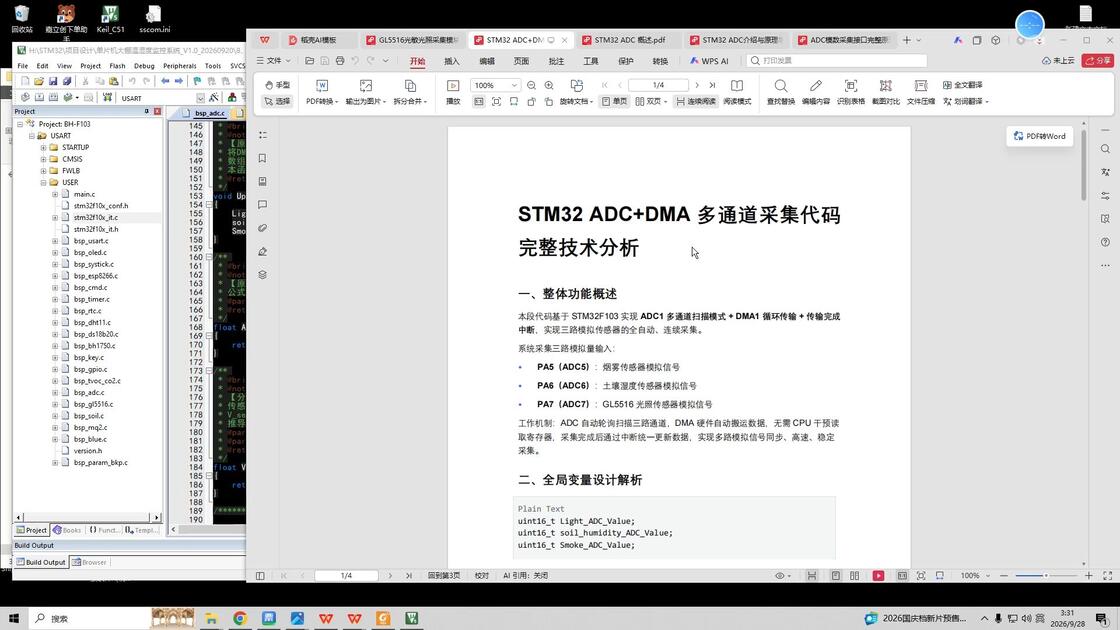This screenshot has width=1120, height=630.
Task: Click Keil Open file toolbar icon
Action: coord(39,81)
